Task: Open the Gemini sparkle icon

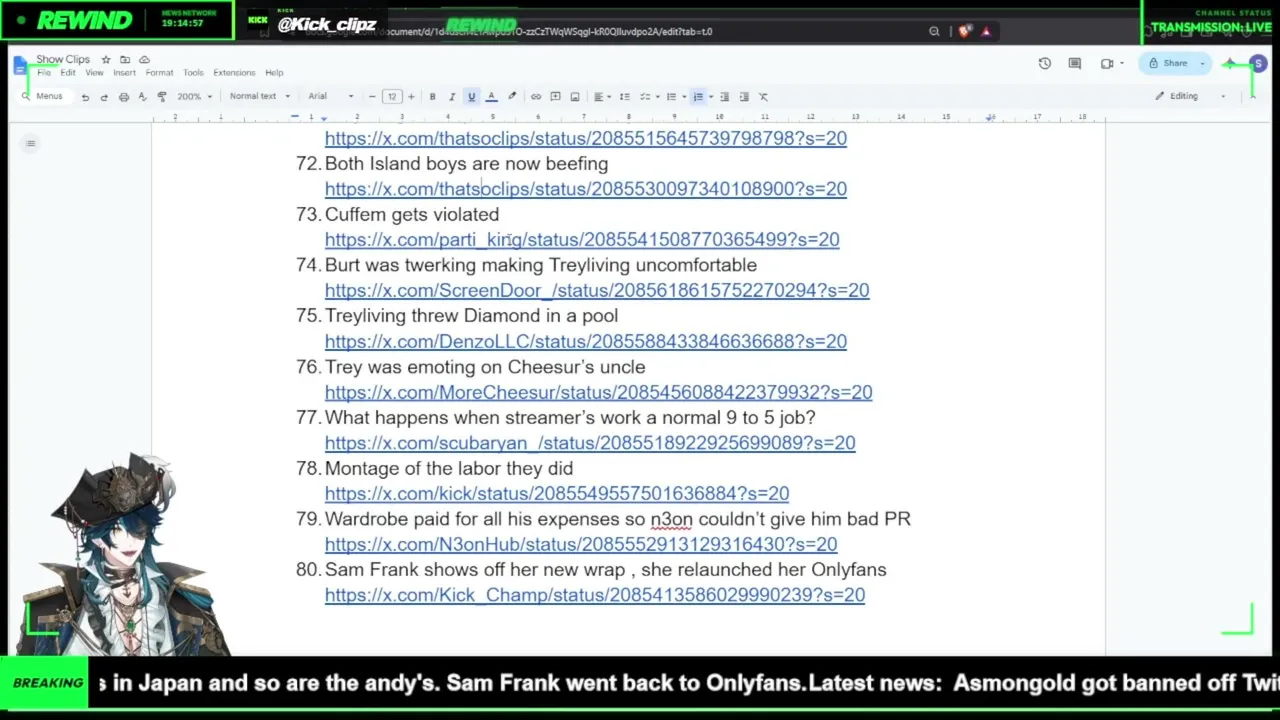Action: 1230,64
